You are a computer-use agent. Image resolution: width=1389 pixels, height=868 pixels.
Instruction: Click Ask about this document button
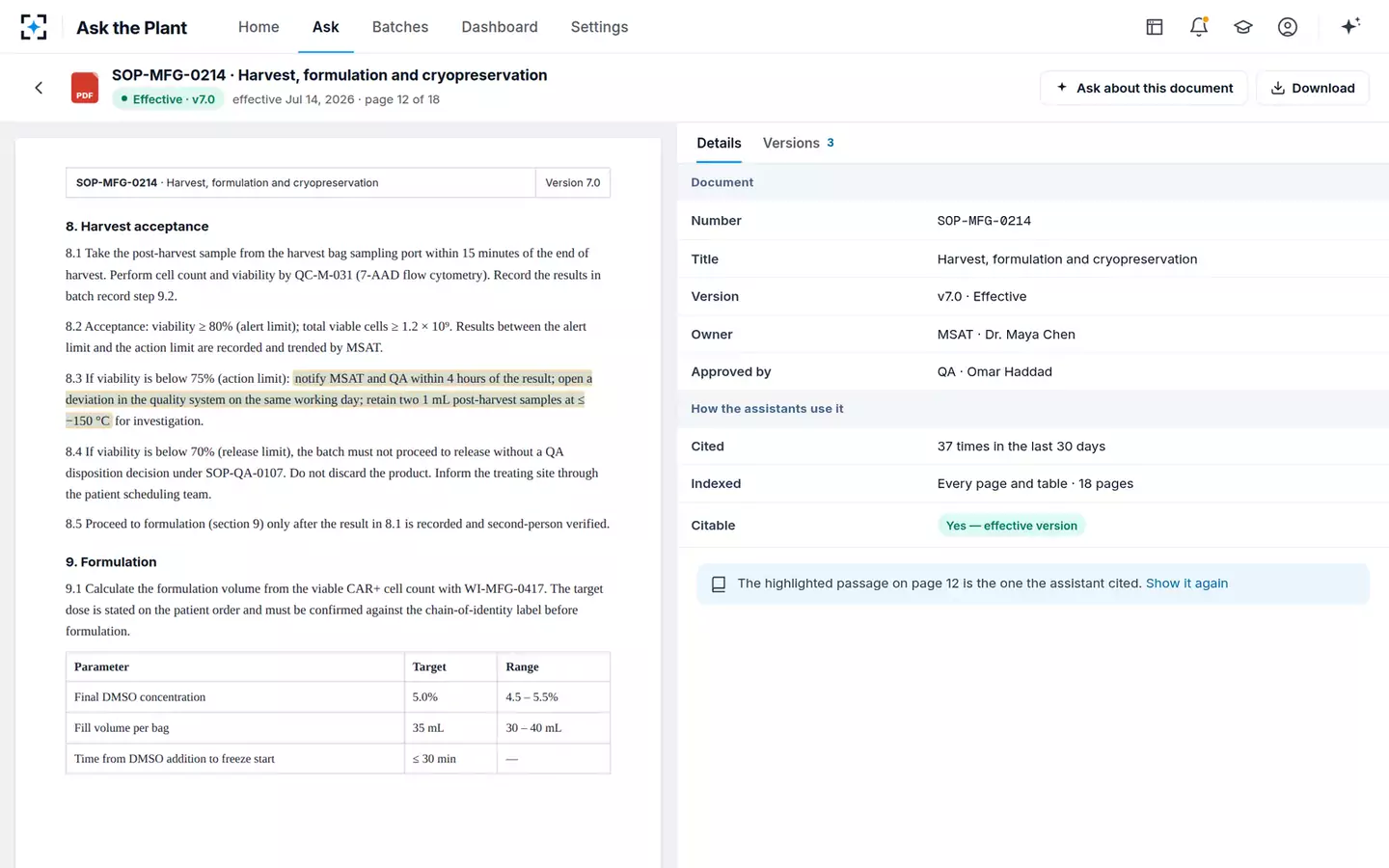pos(1144,88)
